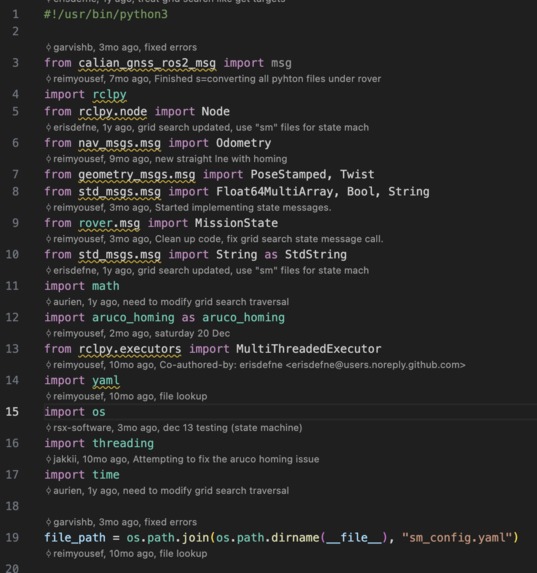
Task: Click the 'file_path' variable name
Action: pos(75,538)
